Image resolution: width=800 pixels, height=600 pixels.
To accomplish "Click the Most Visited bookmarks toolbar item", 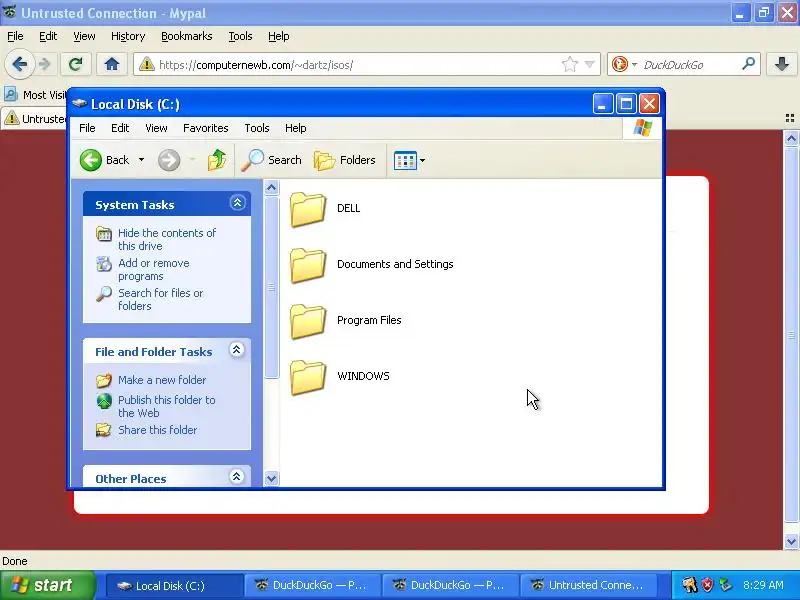I will pyautogui.click(x=35, y=95).
